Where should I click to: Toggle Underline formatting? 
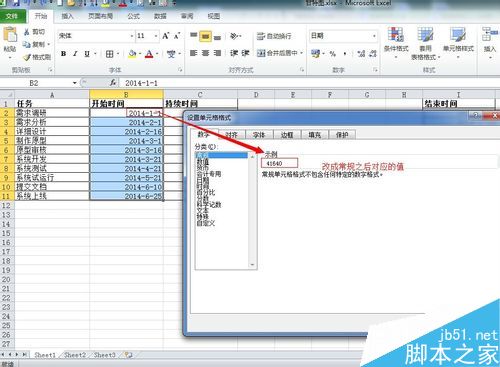87,54
